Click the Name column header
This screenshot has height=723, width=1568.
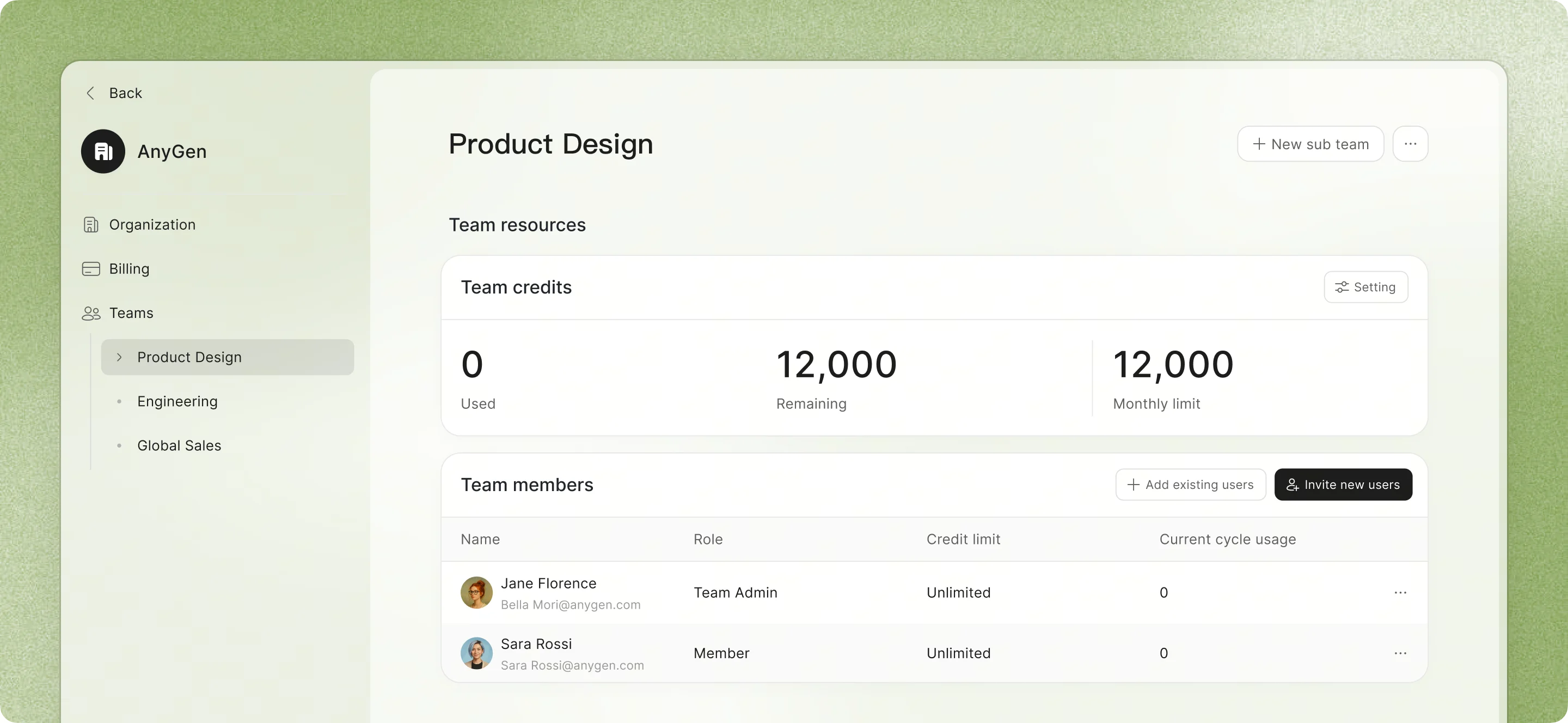480,539
